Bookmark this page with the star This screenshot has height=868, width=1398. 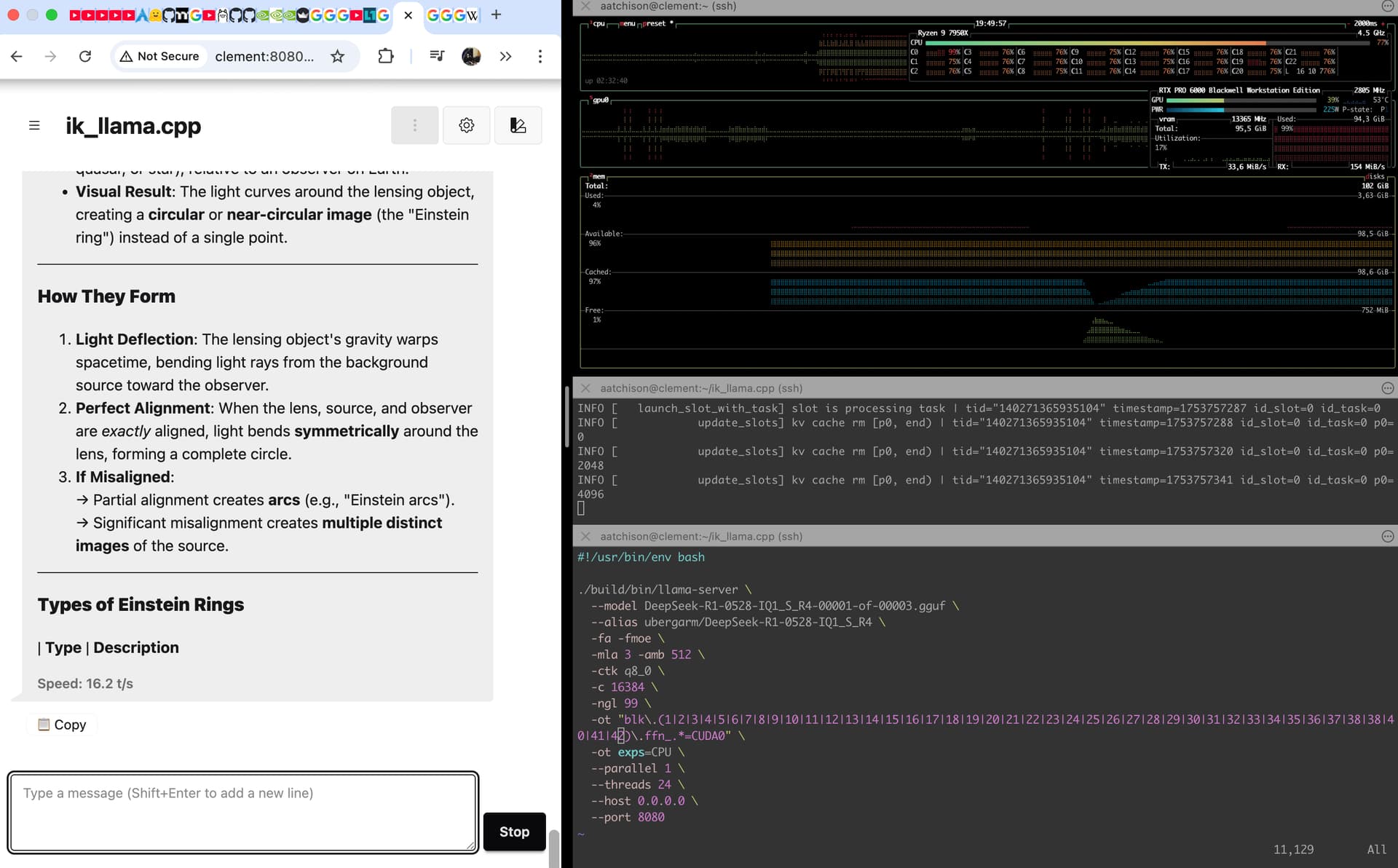click(337, 56)
